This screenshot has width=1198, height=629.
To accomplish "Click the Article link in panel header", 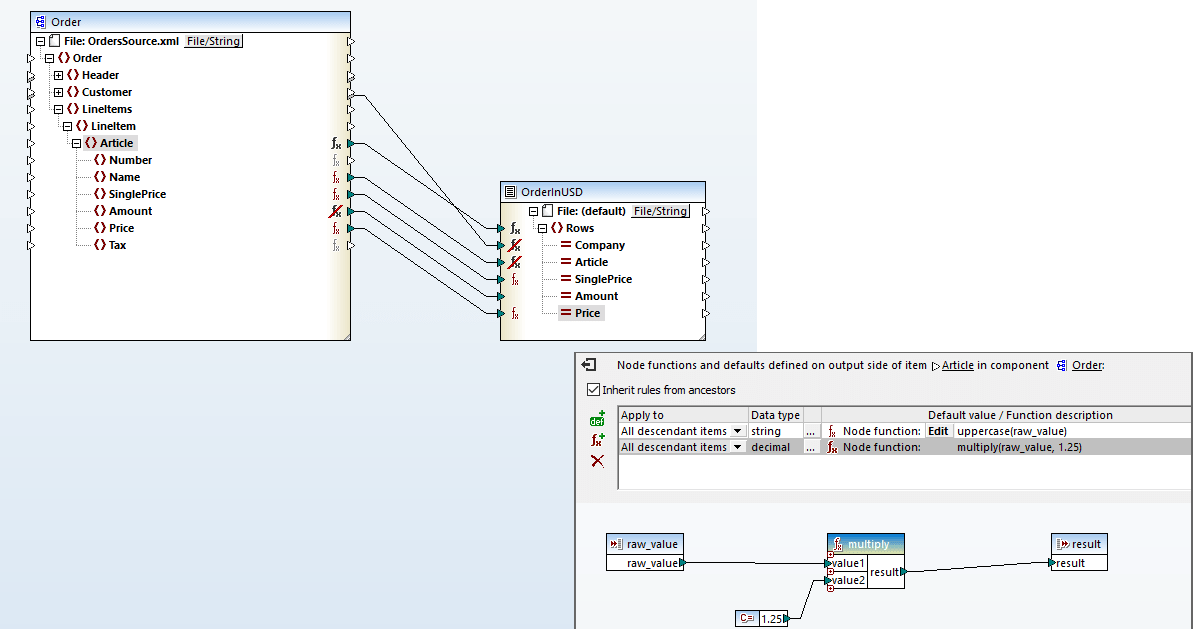I will 957,366.
